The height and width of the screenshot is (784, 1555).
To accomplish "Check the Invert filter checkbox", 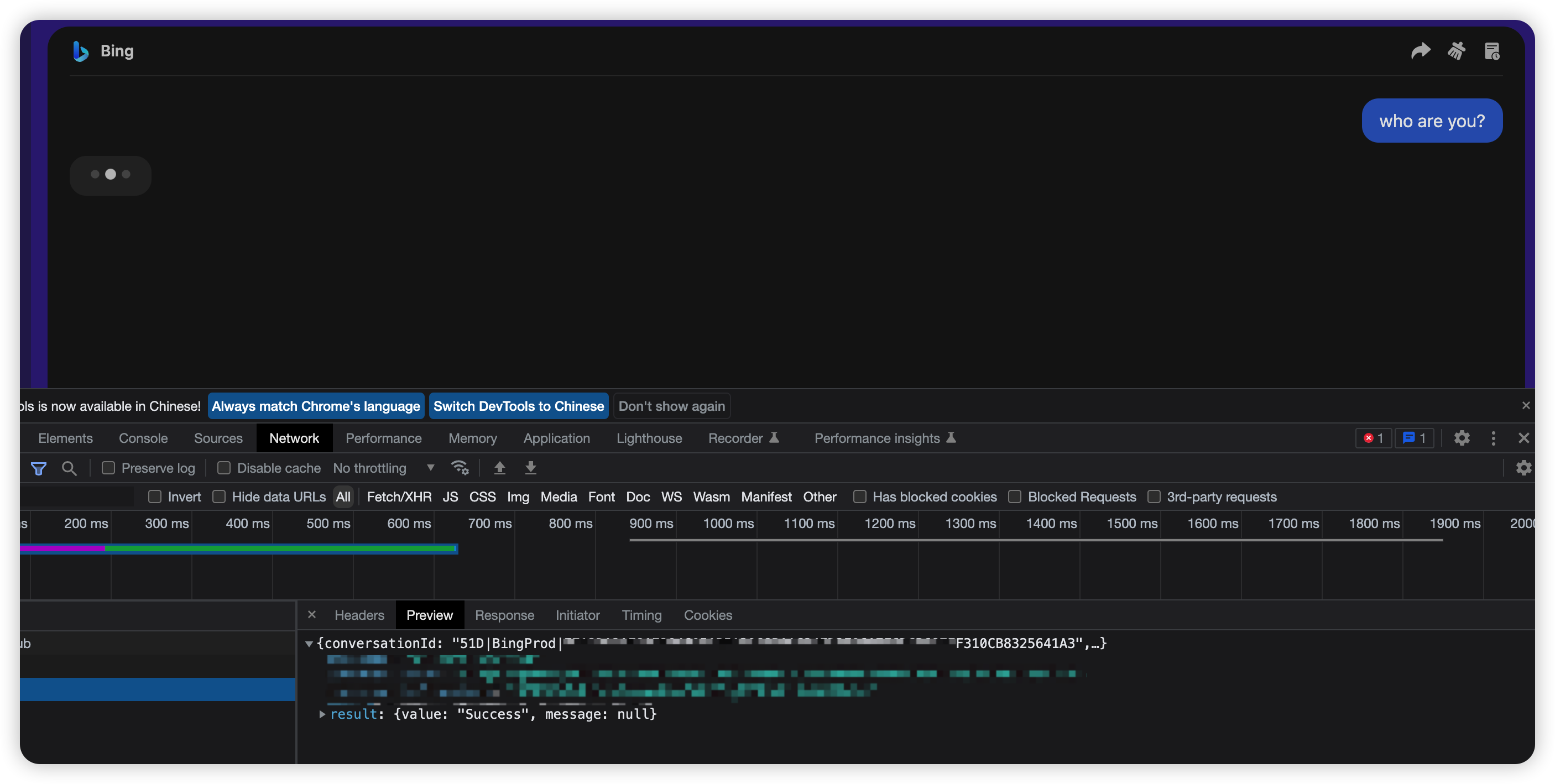I will pos(155,496).
